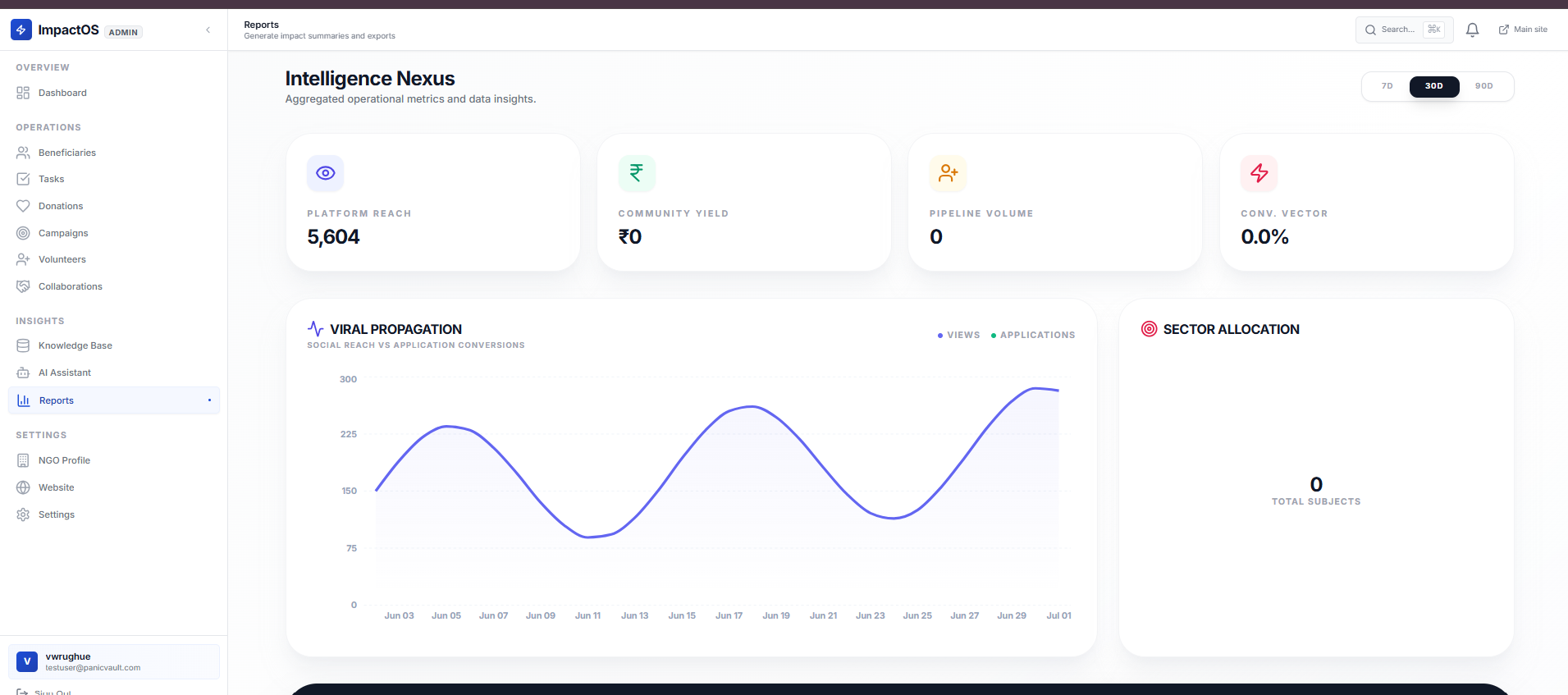Screen dimensions: 1568x695
Task: Collapse the sidebar with the chevron
Action: 208,30
